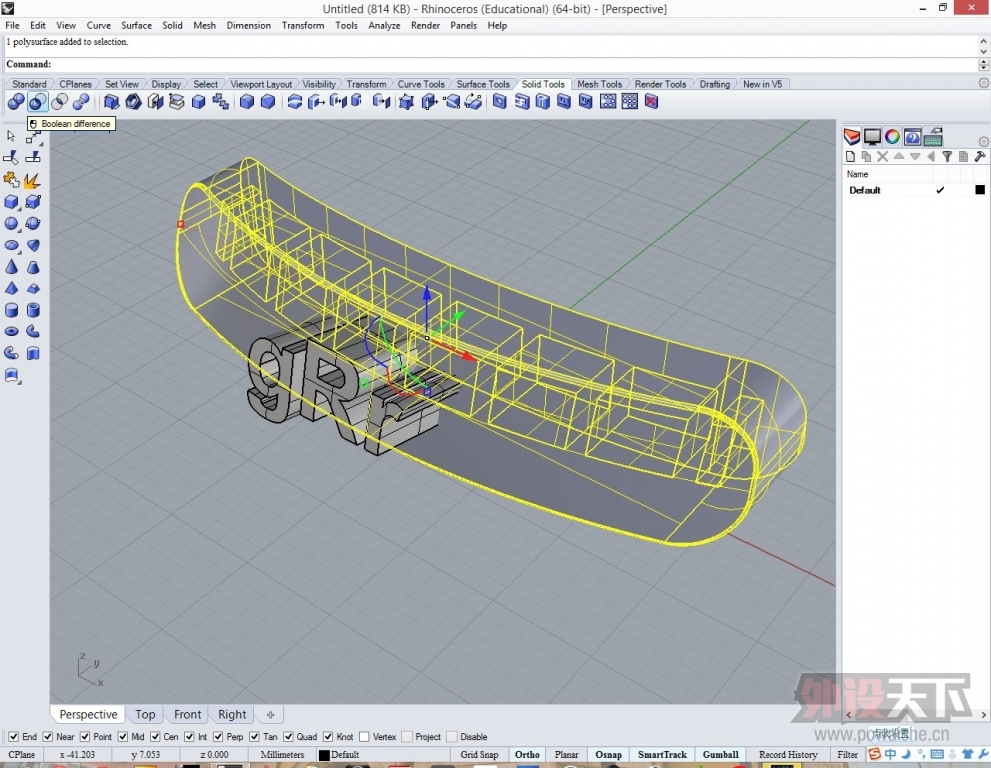Screen dimensions: 991x768
Task: Click the Torus tool icon
Action: coord(11,331)
